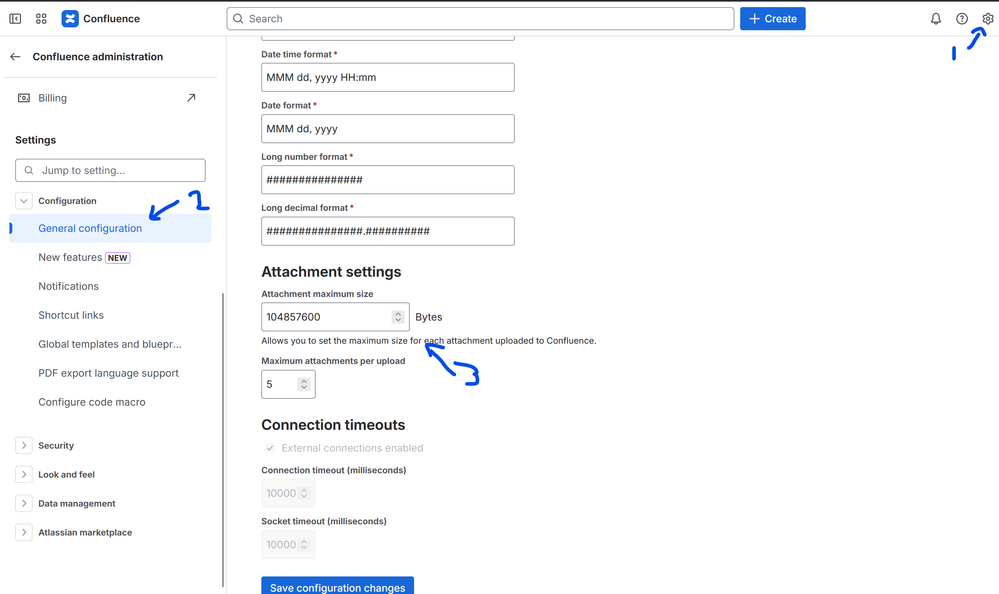Expand the Data management section
999x594 pixels.
[x=23, y=503]
